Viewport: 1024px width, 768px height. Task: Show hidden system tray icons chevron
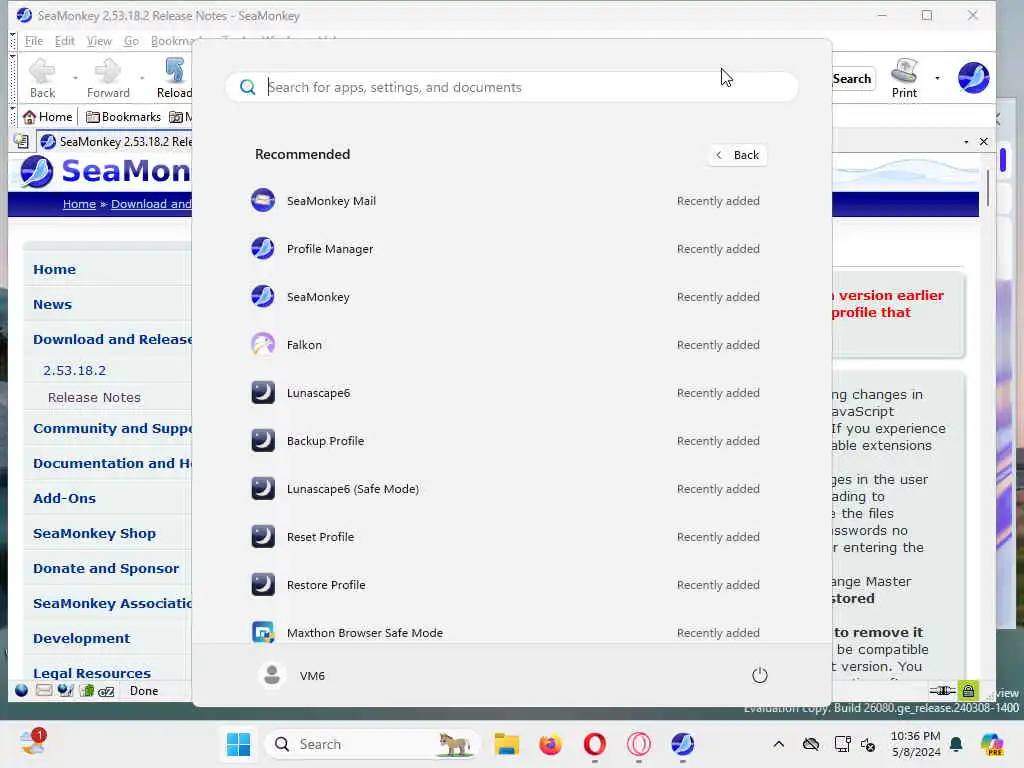point(778,744)
